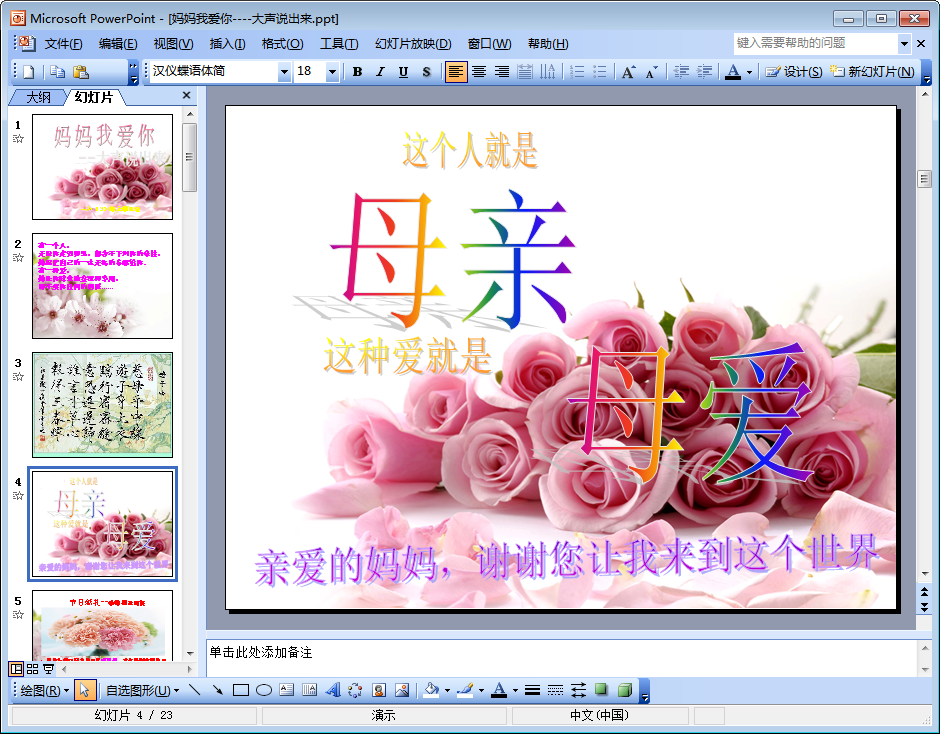
Task: Toggle numbered list formatting
Action: click(x=577, y=72)
